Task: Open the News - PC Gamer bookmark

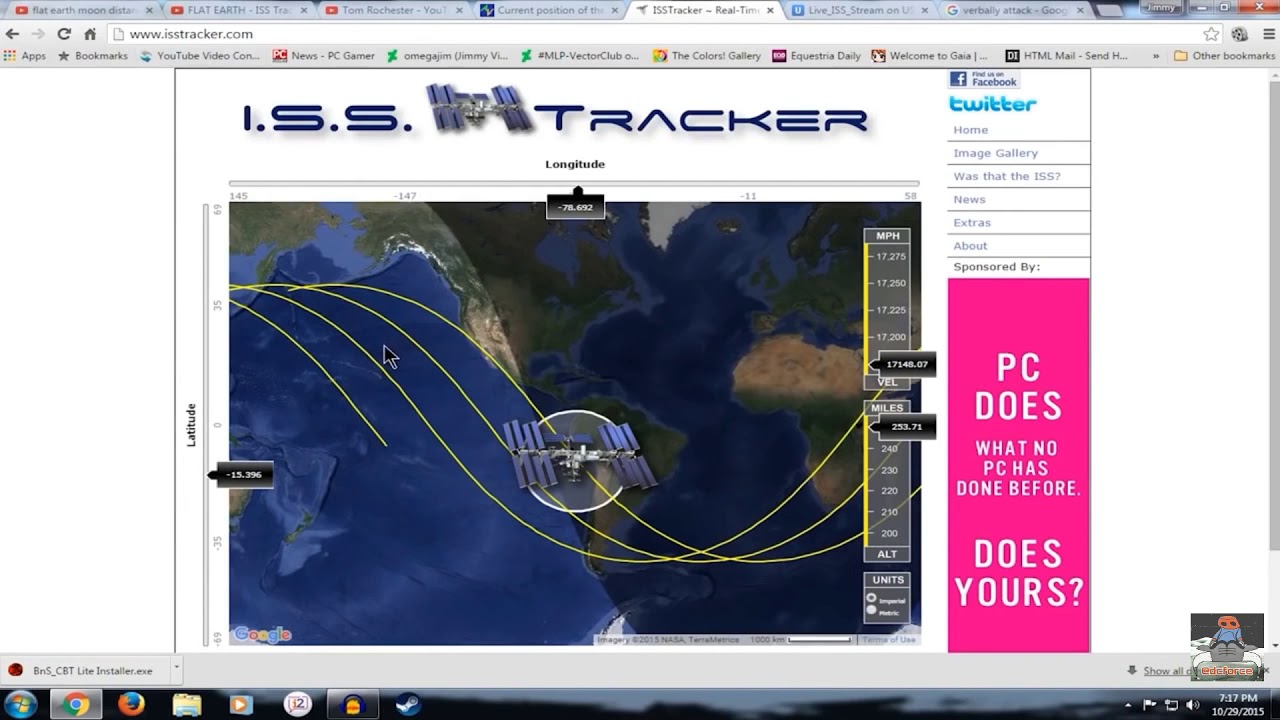Action: pyautogui.click(x=322, y=56)
